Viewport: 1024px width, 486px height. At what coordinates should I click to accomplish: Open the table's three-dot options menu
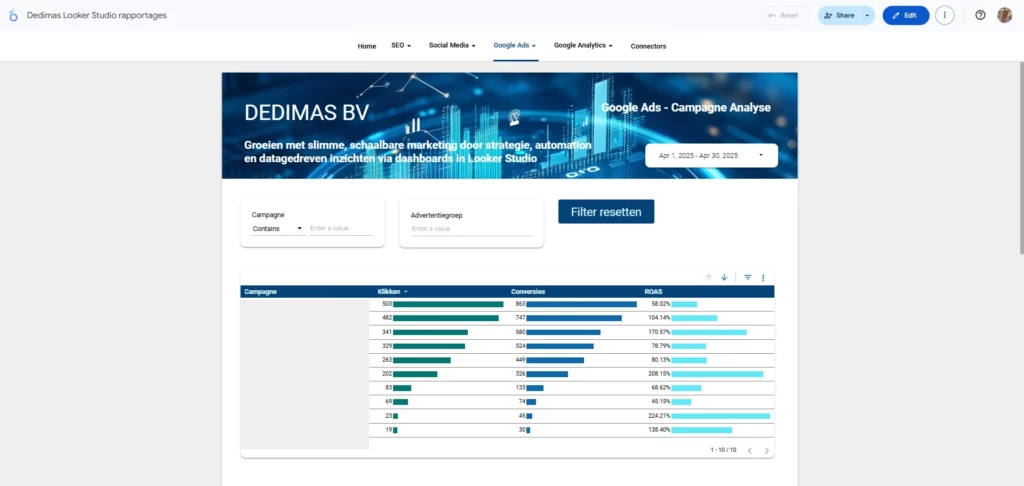click(763, 278)
